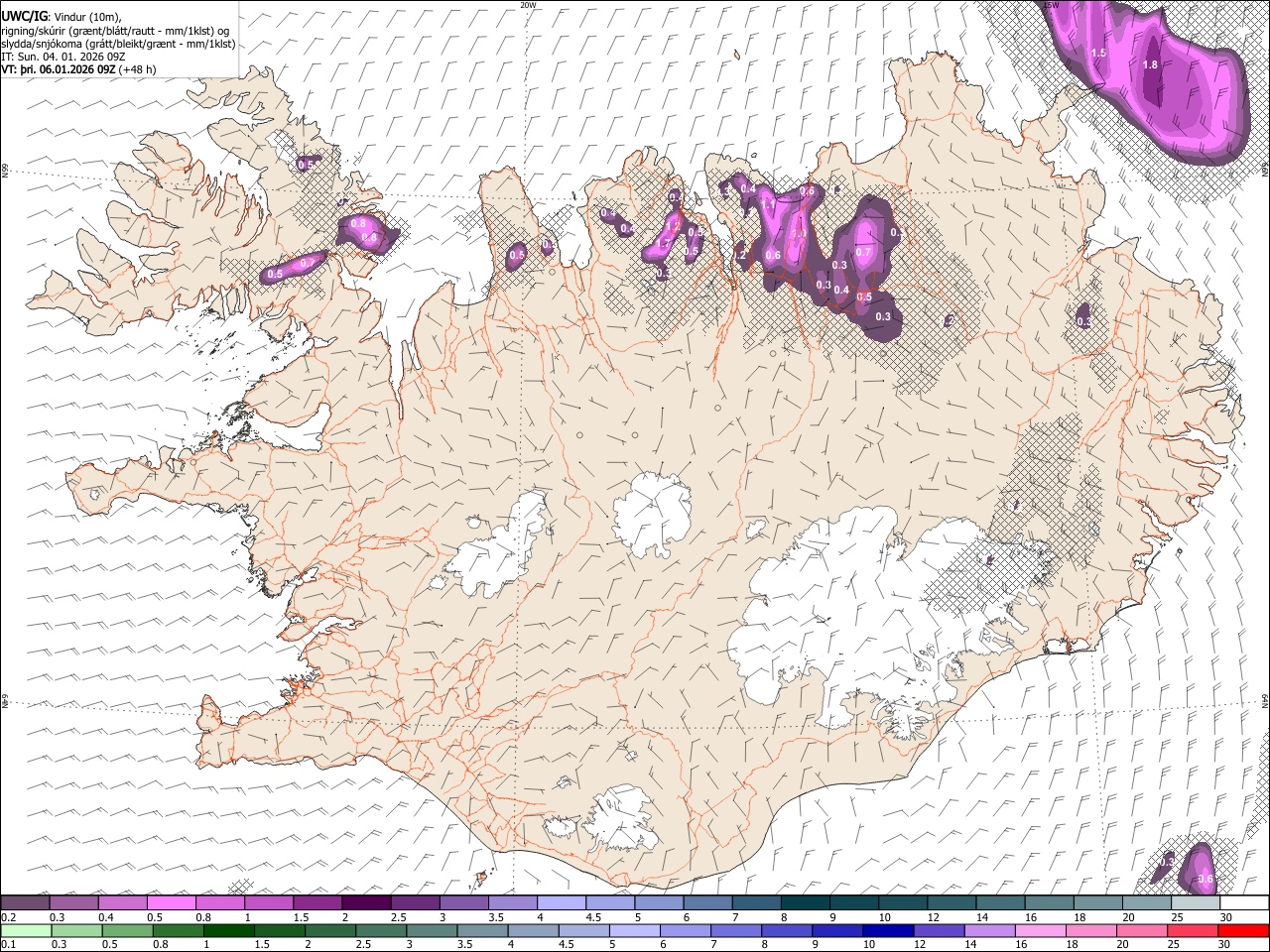The image size is (1270, 952).
Task: Click the palest green 0.1–0.3 rain legend swatch
Action: click(25, 931)
